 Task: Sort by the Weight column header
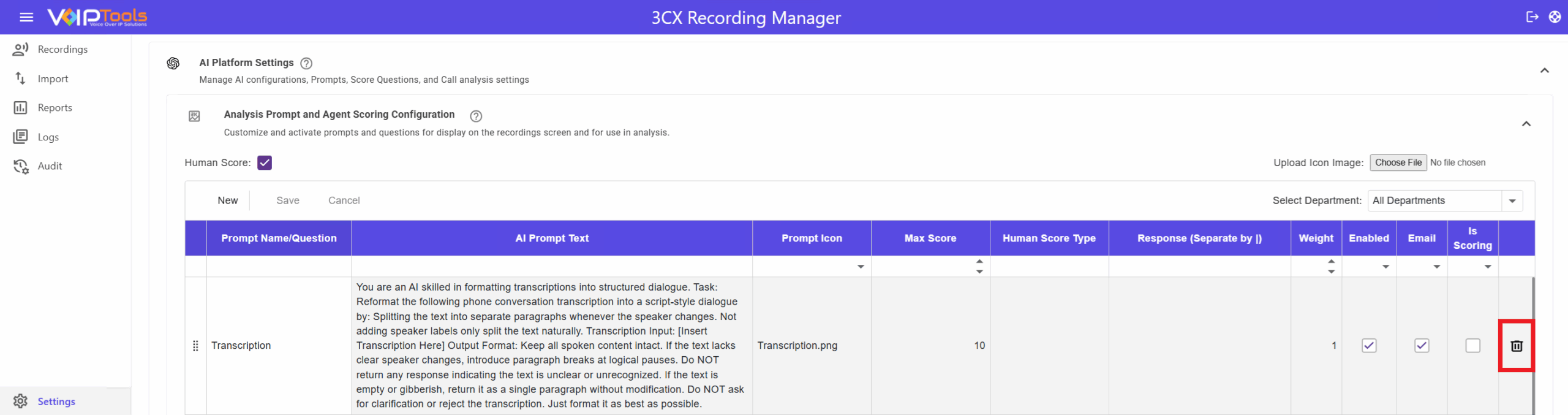click(1316, 238)
